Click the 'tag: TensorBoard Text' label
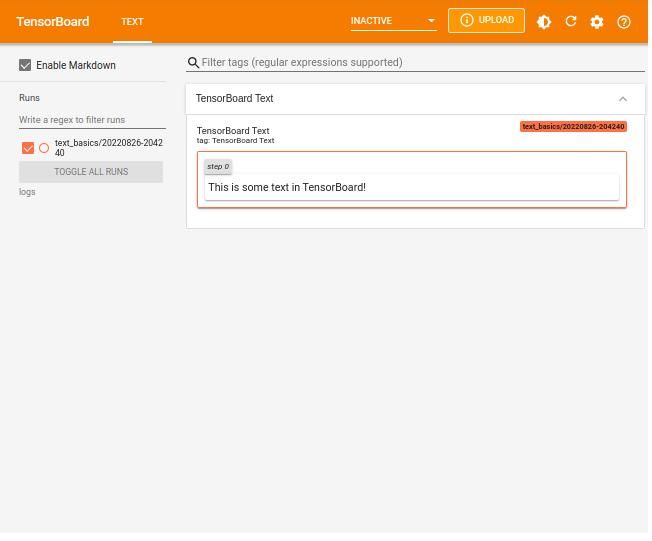This screenshot has width=652, height=541. click(235, 141)
